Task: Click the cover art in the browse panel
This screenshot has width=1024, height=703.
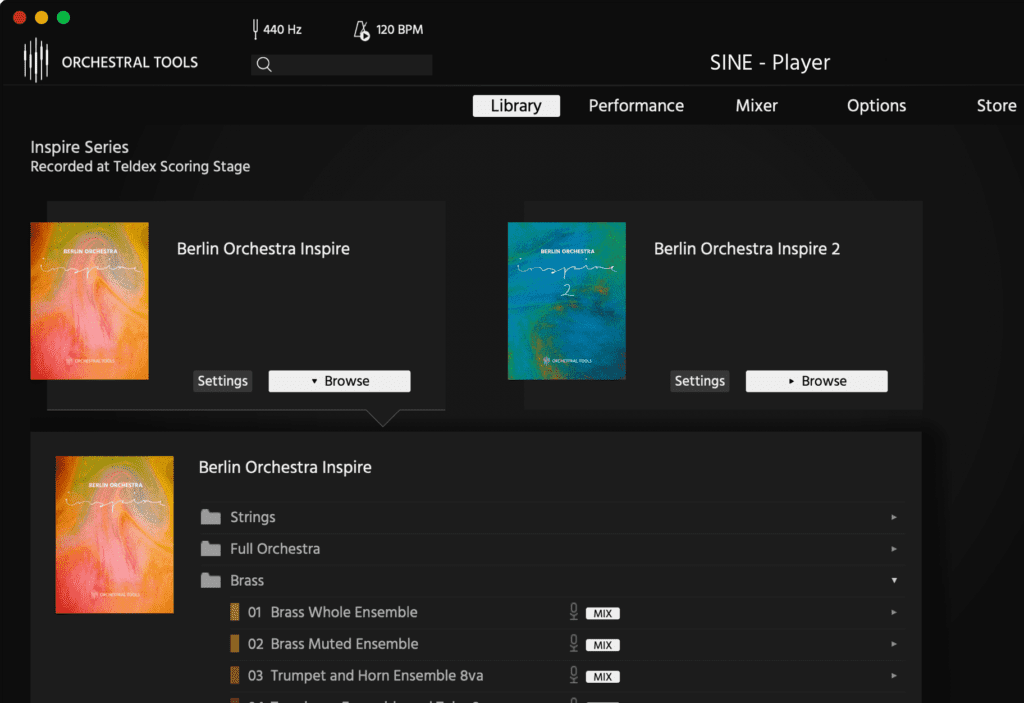Action: pos(114,534)
